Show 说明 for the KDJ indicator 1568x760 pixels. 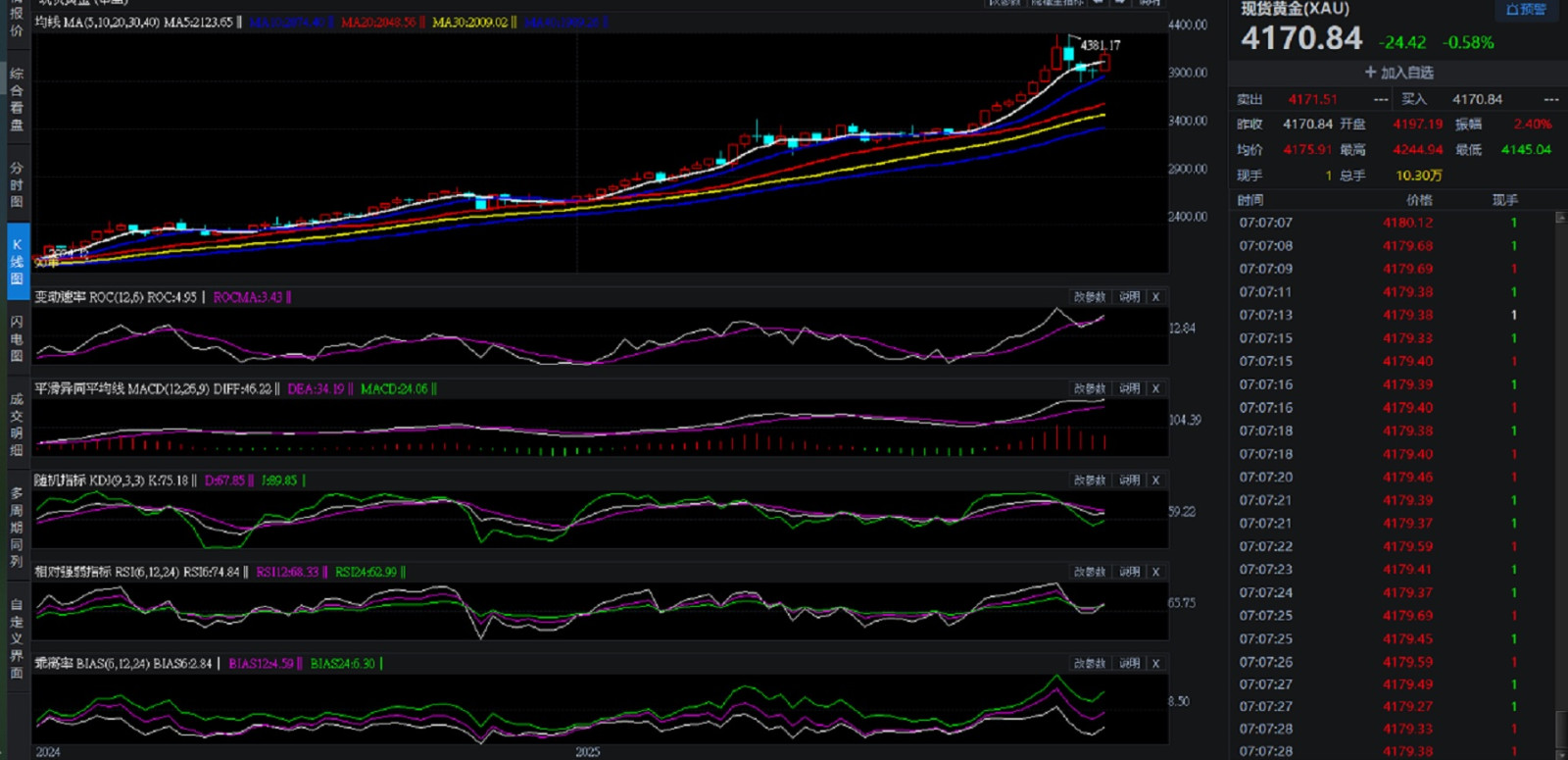1129,481
